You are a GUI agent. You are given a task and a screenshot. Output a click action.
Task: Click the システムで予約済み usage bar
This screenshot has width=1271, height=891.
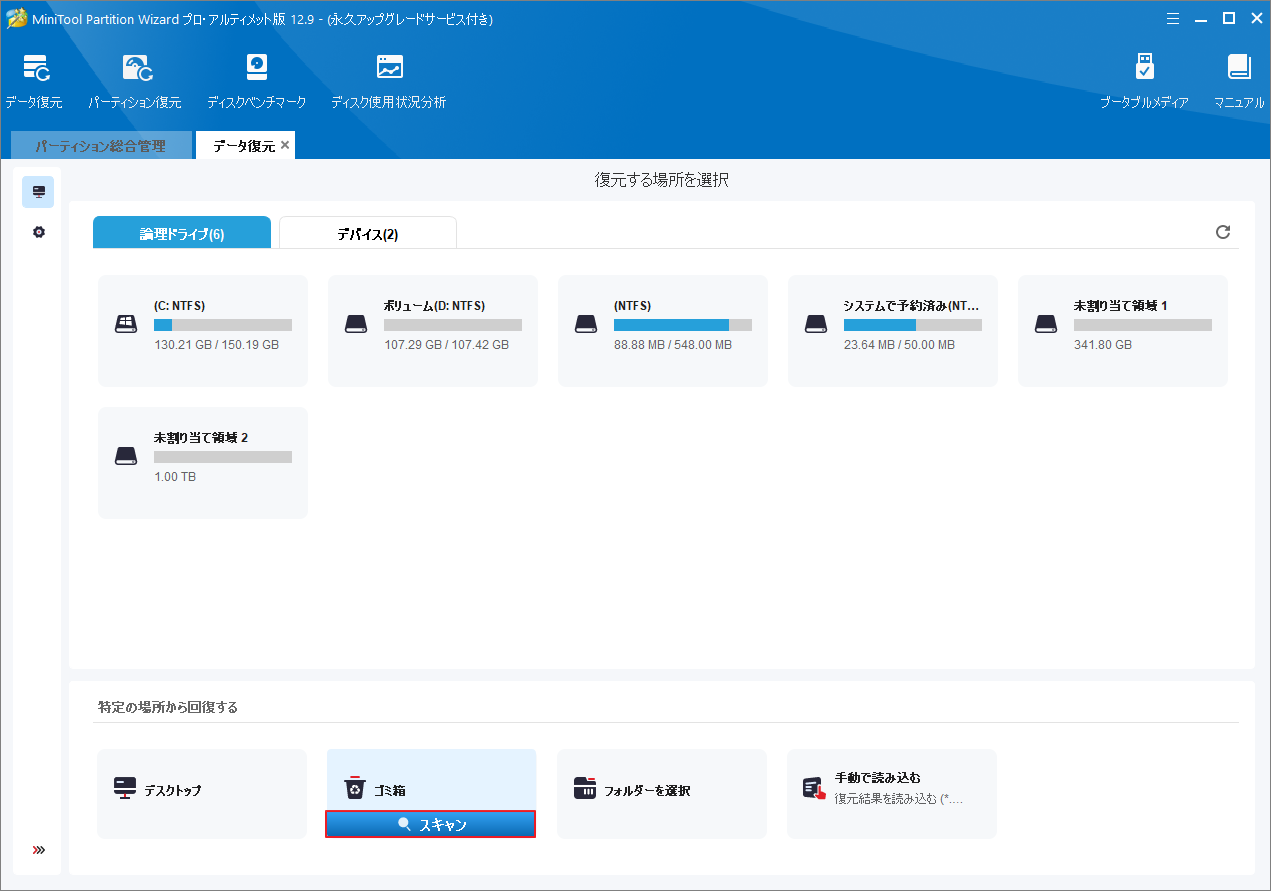coord(913,325)
